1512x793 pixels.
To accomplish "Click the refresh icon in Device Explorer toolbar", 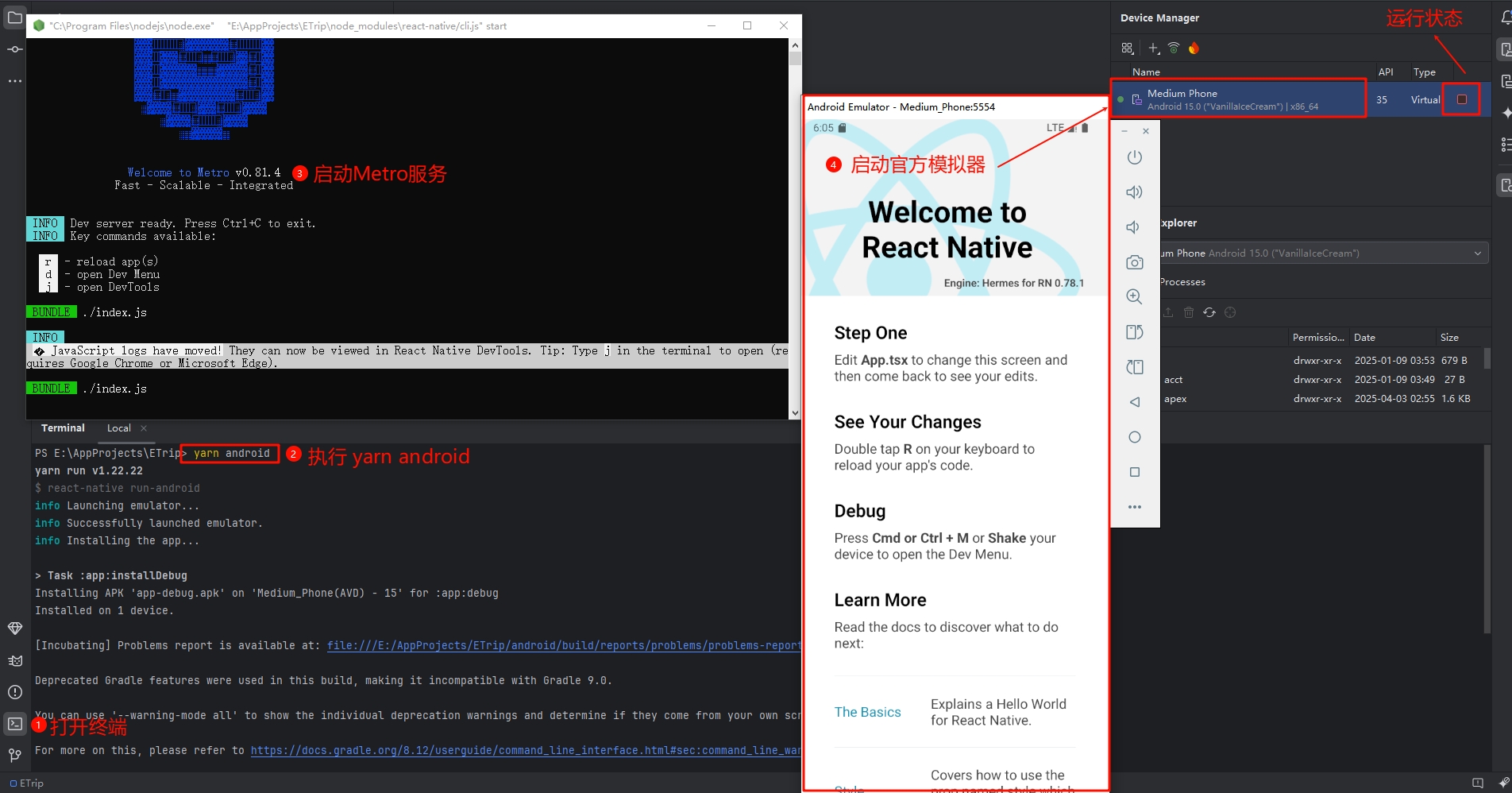I will [x=1209, y=312].
